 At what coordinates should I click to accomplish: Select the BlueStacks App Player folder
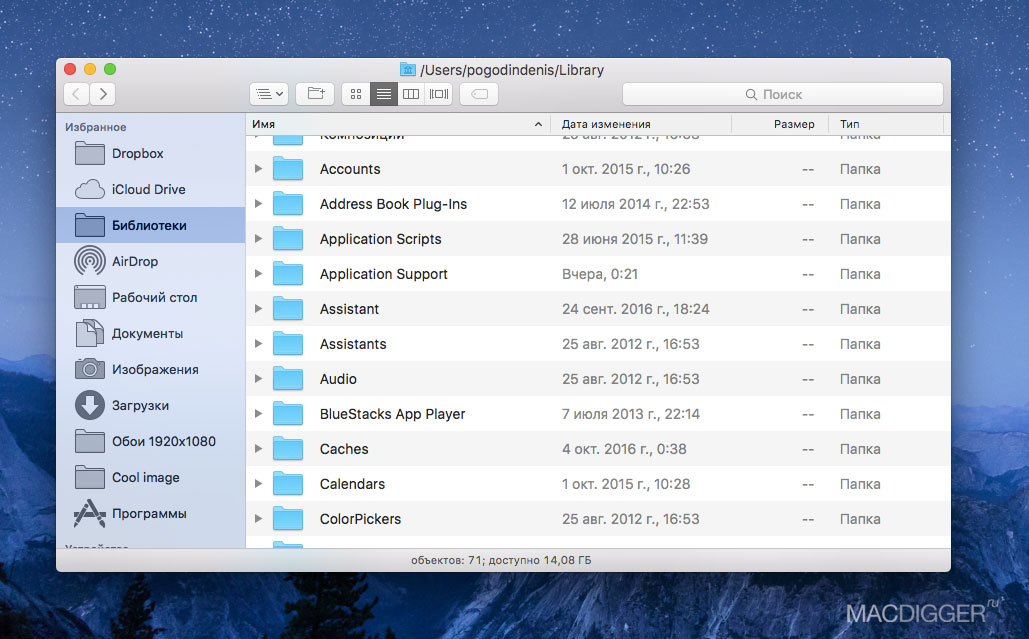tap(390, 414)
